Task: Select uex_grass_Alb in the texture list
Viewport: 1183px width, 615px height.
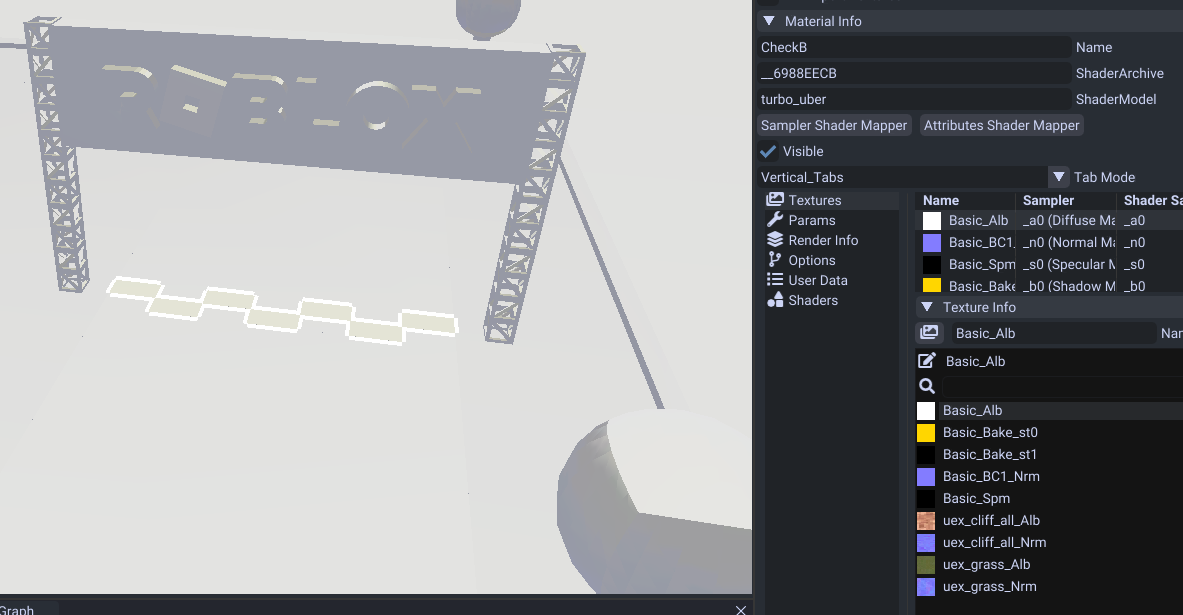Action: (x=1049, y=564)
